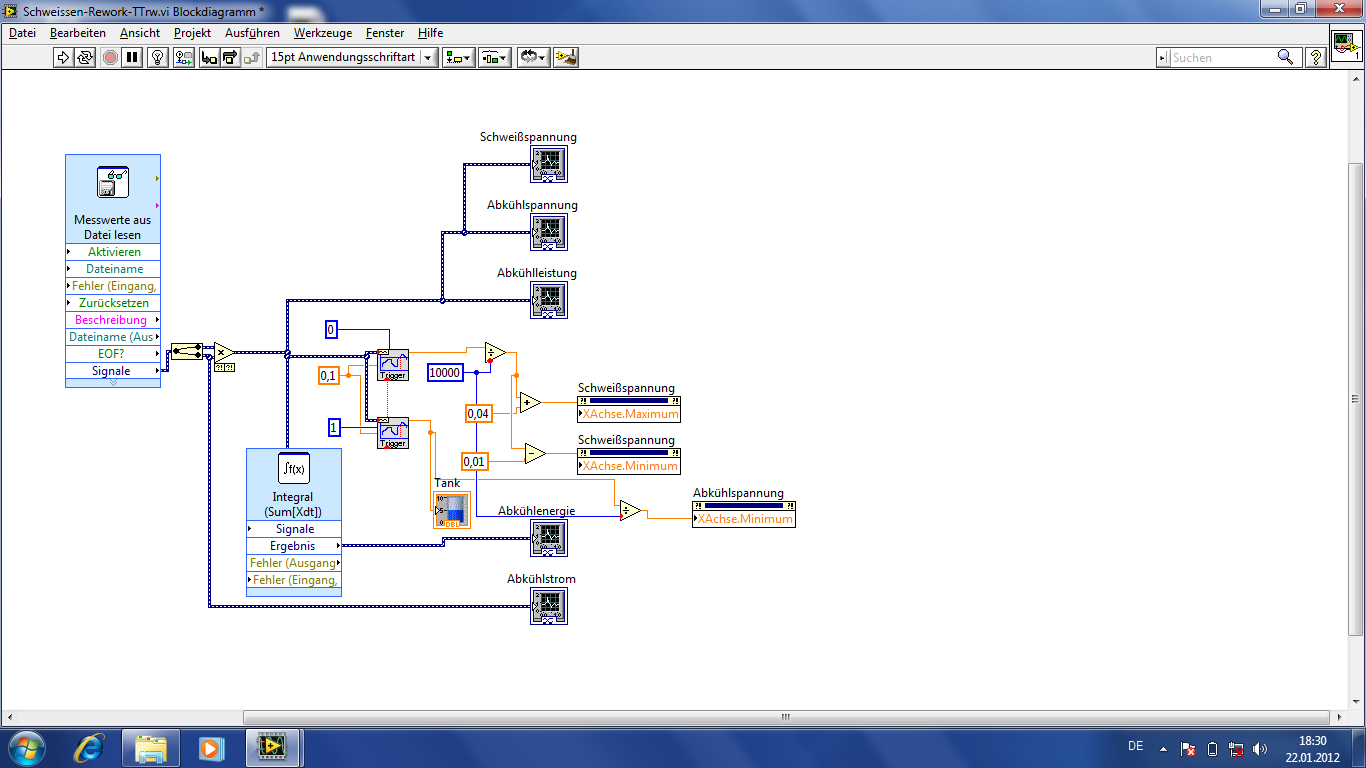Select the Abkühlstrom graph terminal

tap(549, 605)
